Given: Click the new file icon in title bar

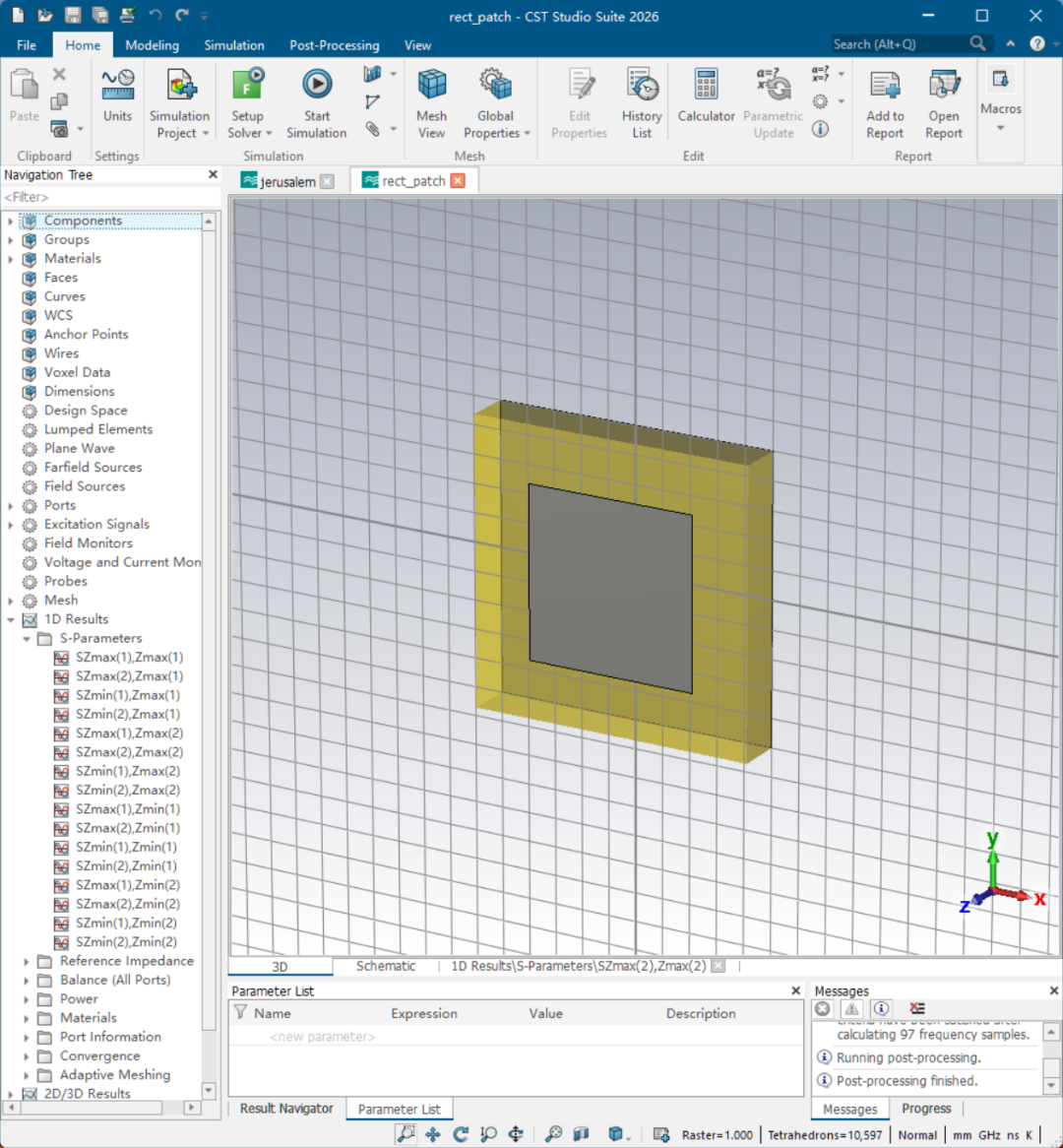Looking at the screenshot, I should pyautogui.click(x=18, y=15).
